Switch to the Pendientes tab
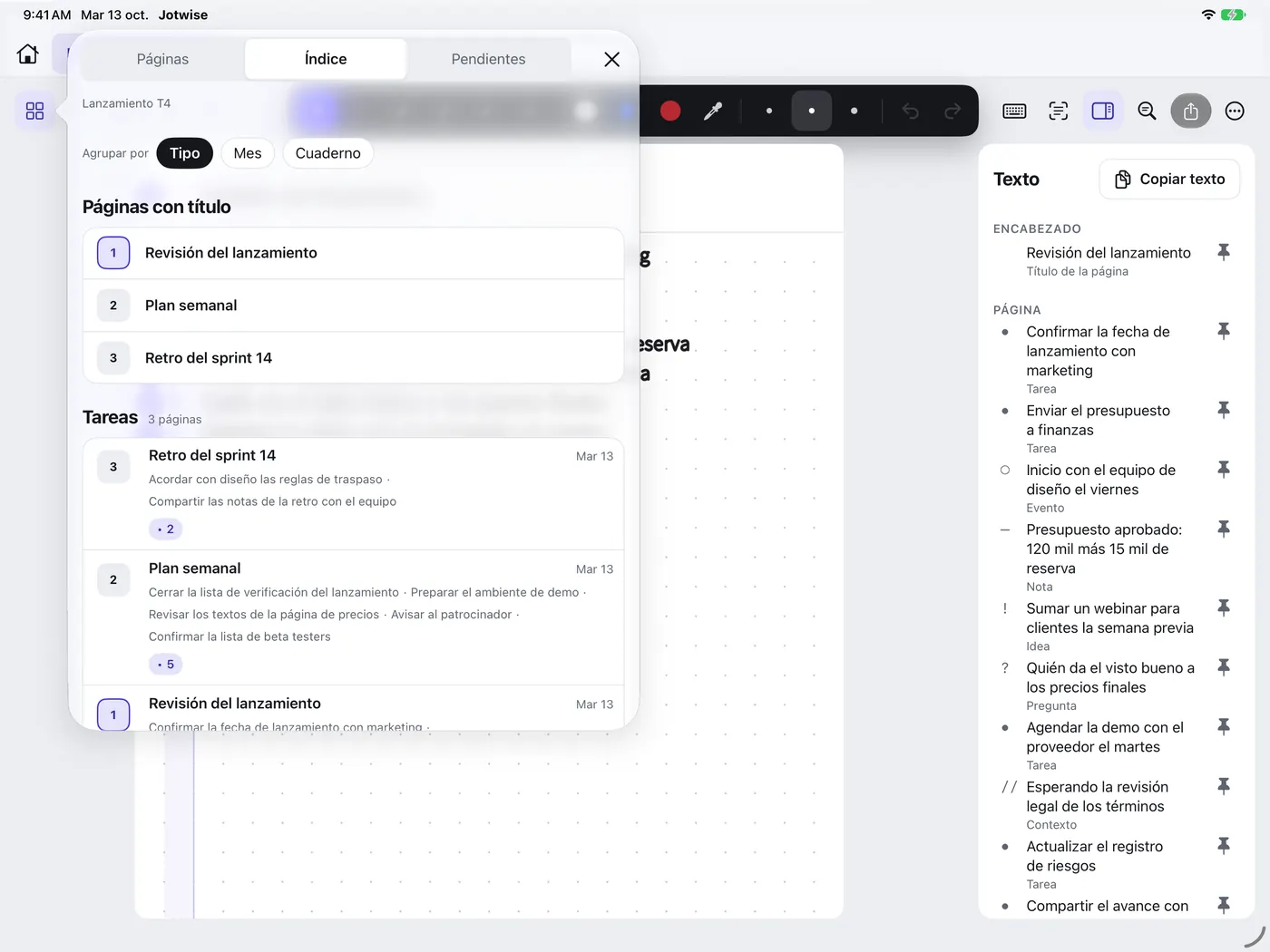The width and height of the screenshot is (1270, 952). tap(488, 59)
